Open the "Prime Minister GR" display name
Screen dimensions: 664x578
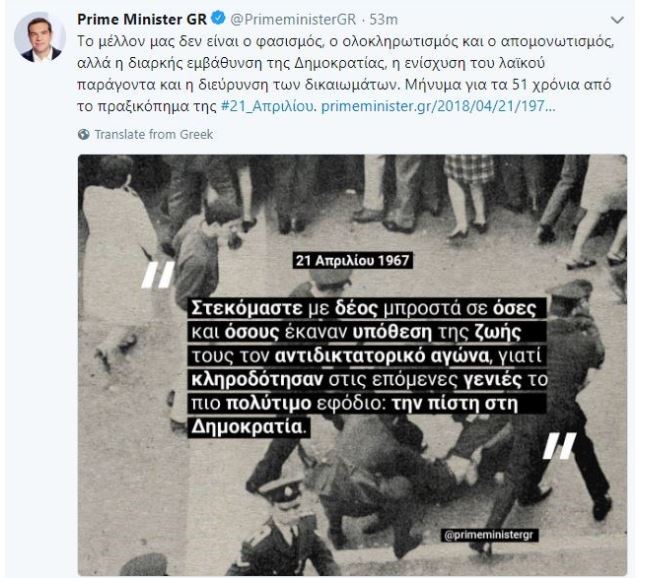tap(142, 19)
